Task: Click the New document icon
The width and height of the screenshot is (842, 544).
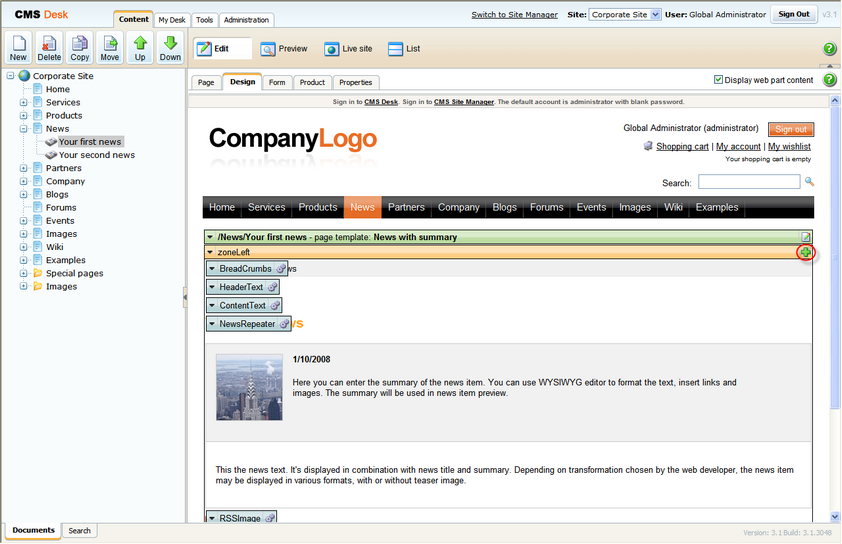Action: click(18, 47)
